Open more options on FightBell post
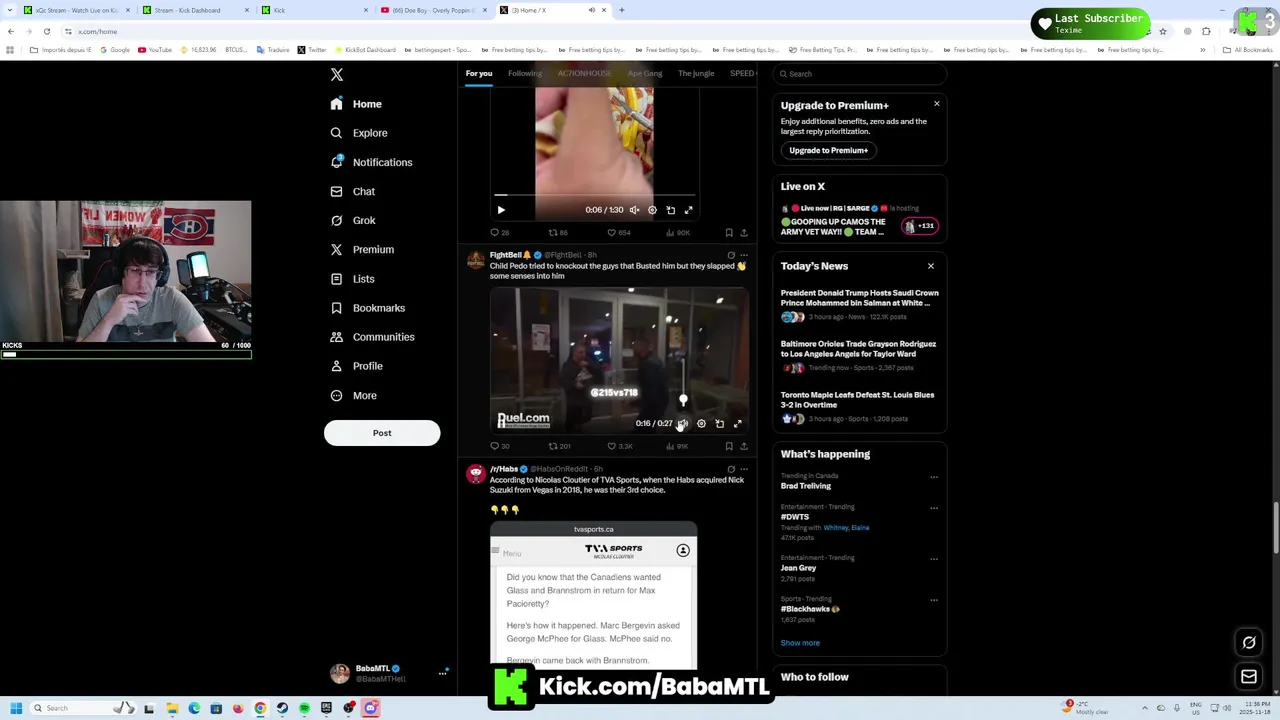 coord(744,255)
